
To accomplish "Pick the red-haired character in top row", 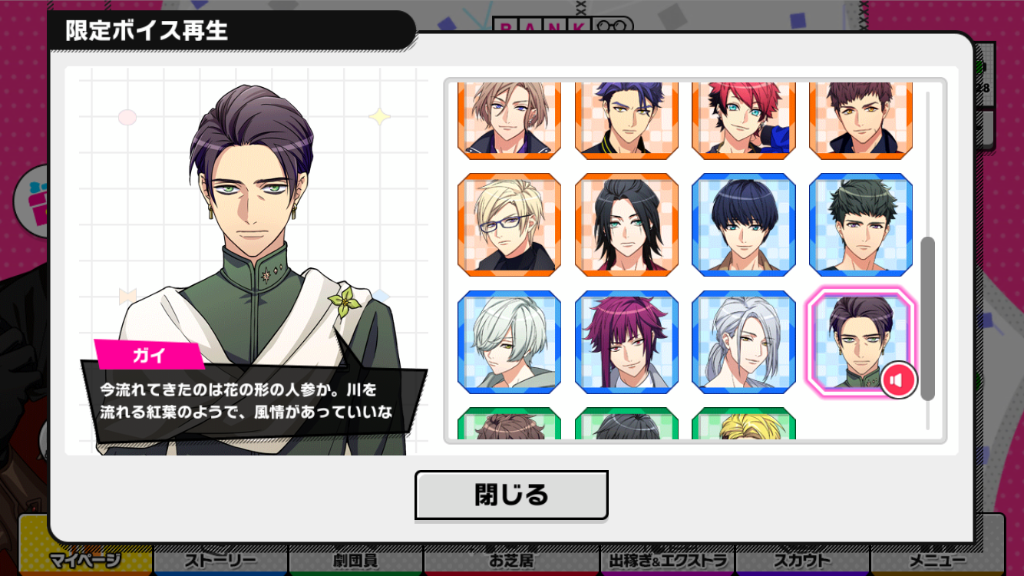I will point(744,120).
